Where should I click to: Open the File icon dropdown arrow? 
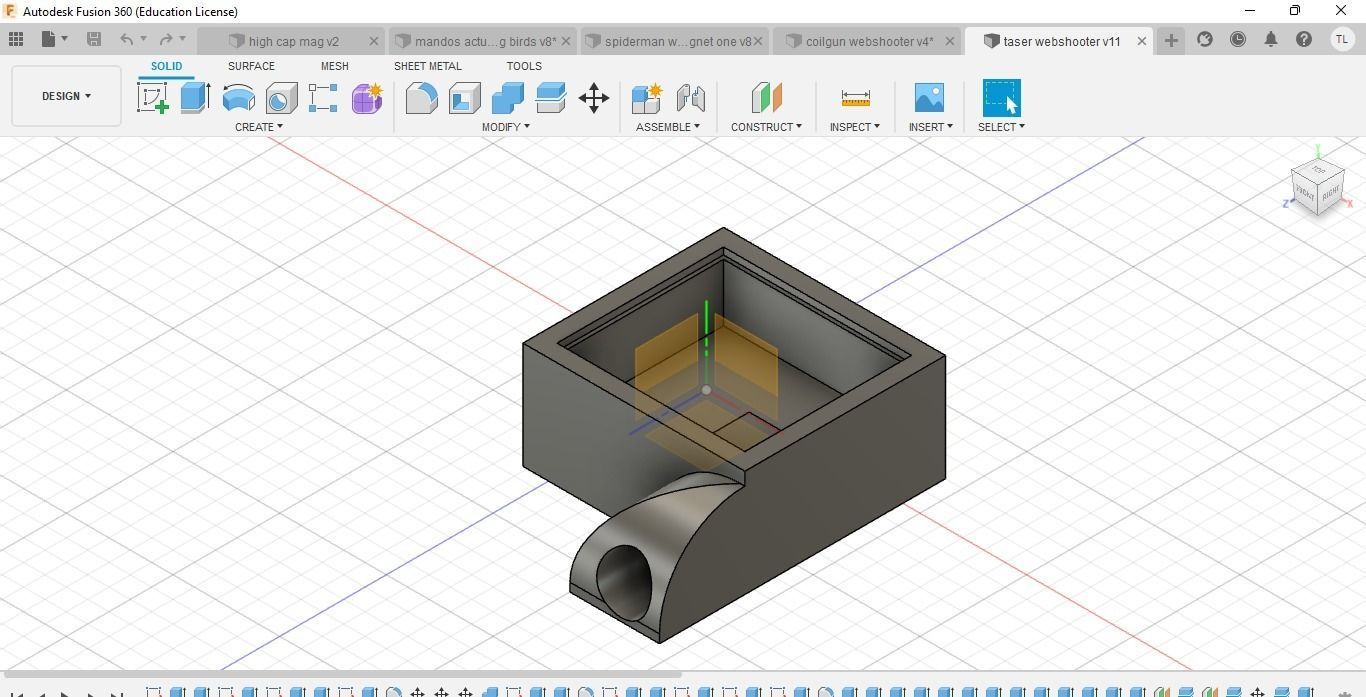pyautogui.click(x=65, y=39)
